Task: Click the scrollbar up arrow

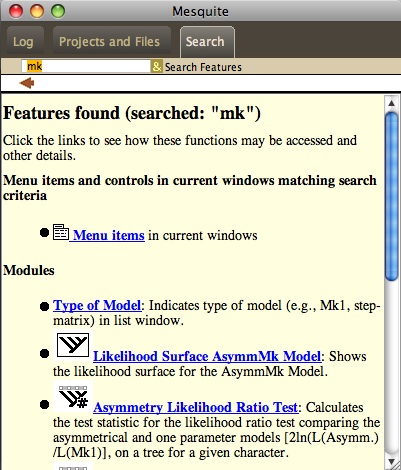Action: [391, 103]
